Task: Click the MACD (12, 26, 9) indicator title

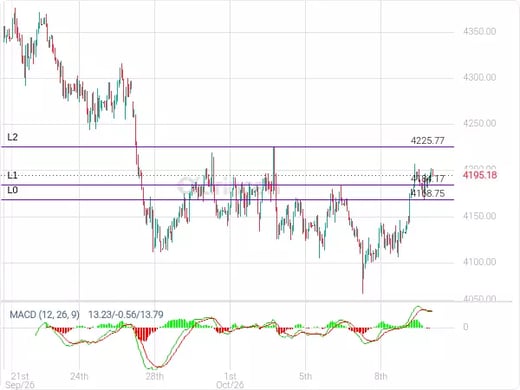Action: pyautogui.click(x=45, y=314)
